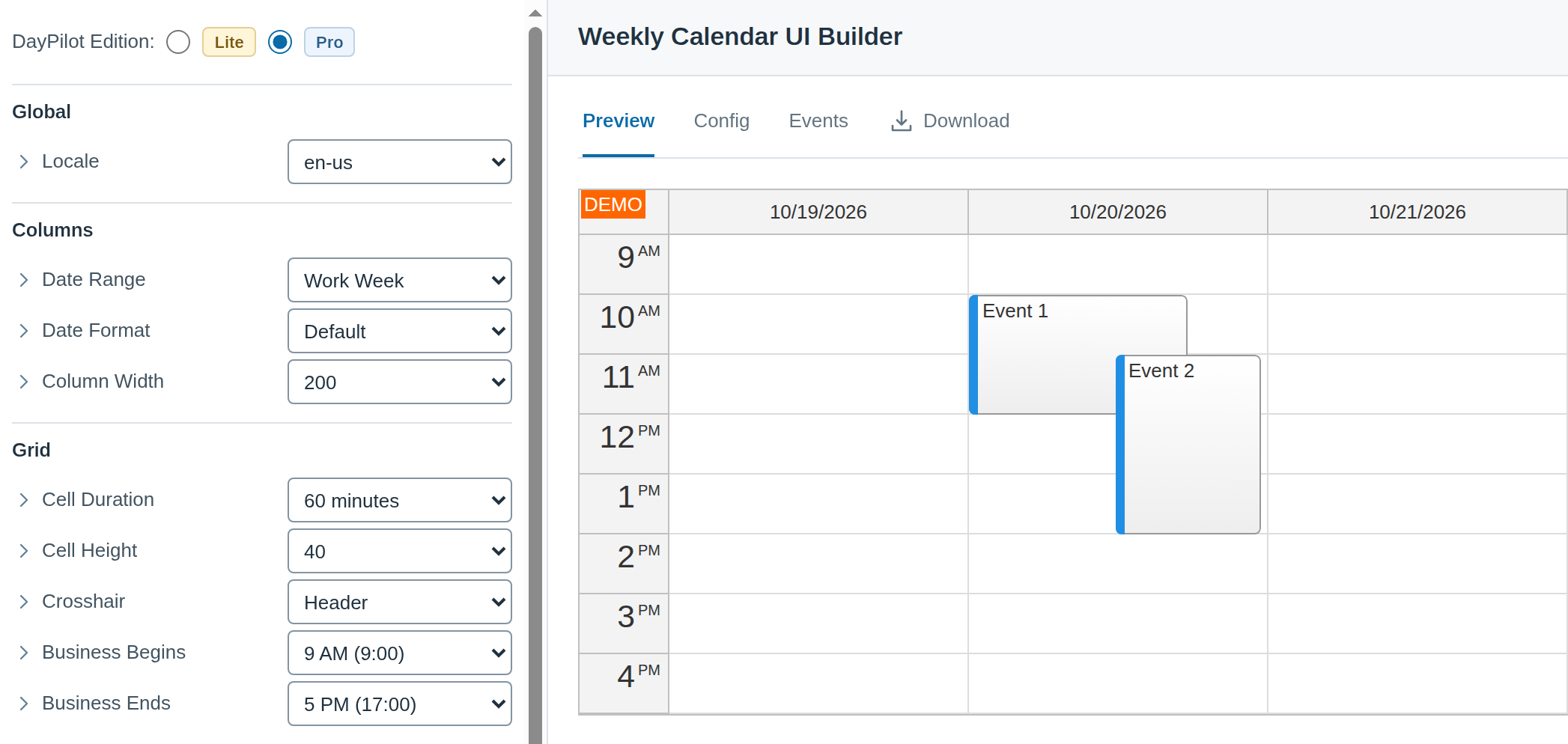Screen dimensions: 1568x744
Task: Expand the Cell Duration chevron
Action: tap(24, 500)
